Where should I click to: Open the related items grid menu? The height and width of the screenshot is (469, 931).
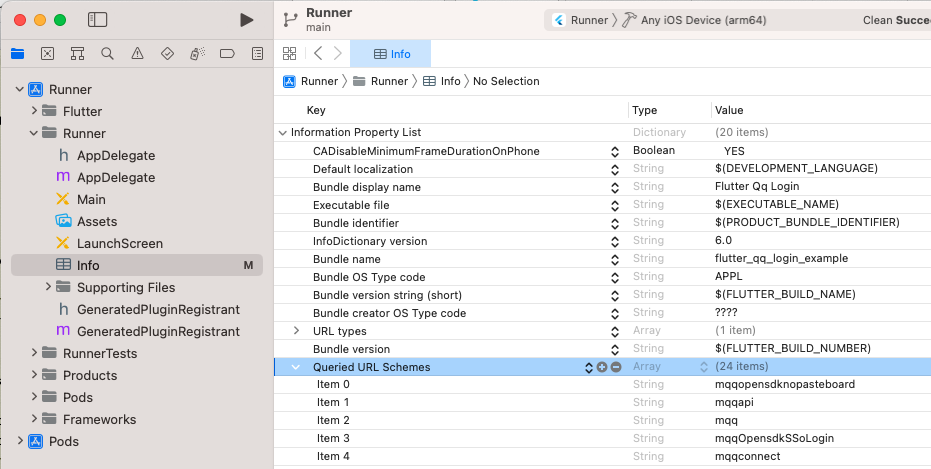[289, 54]
